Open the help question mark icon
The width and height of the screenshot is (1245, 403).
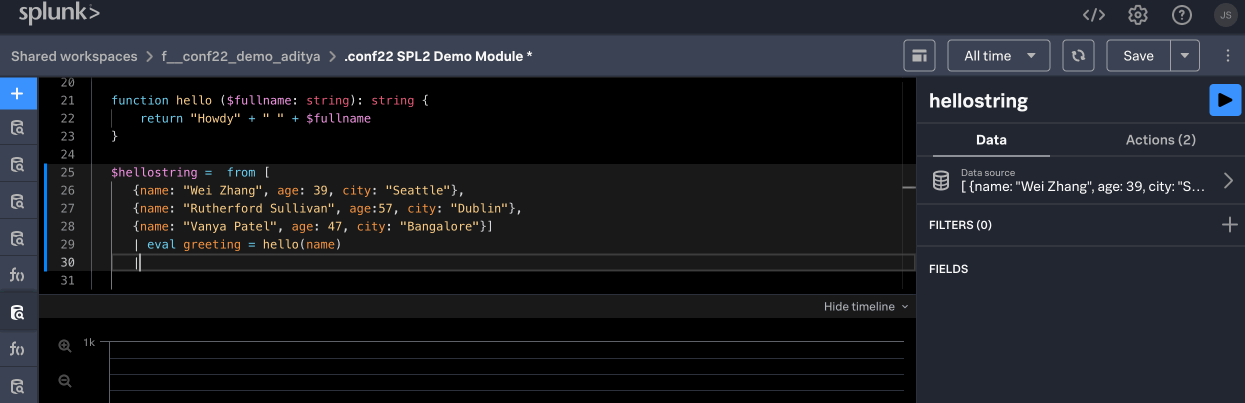pyautogui.click(x=1182, y=15)
